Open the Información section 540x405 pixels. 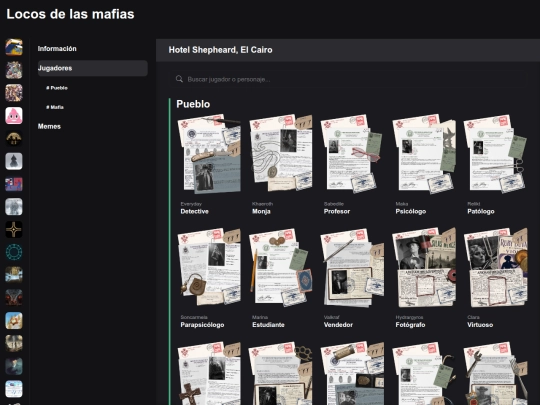[x=57, y=49]
